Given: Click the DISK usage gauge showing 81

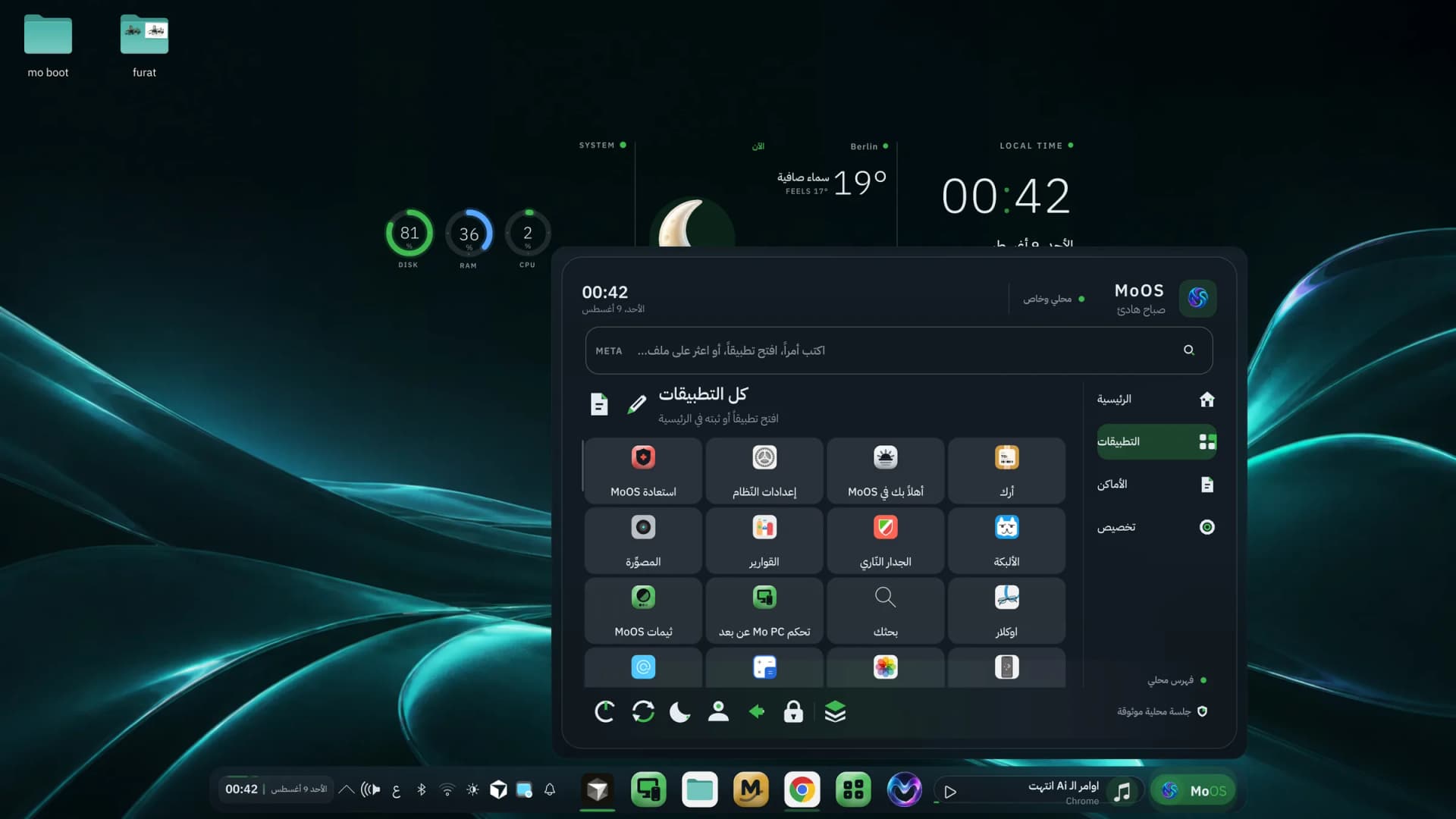Looking at the screenshot, I should [409, 234].
